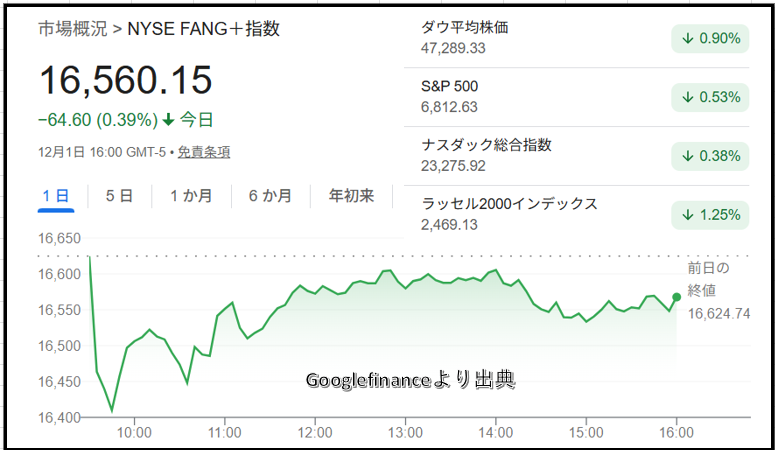Click the 0.53% down-arrow badge
The width and height of the screenshot is (775, 450).
coord(710,97)
